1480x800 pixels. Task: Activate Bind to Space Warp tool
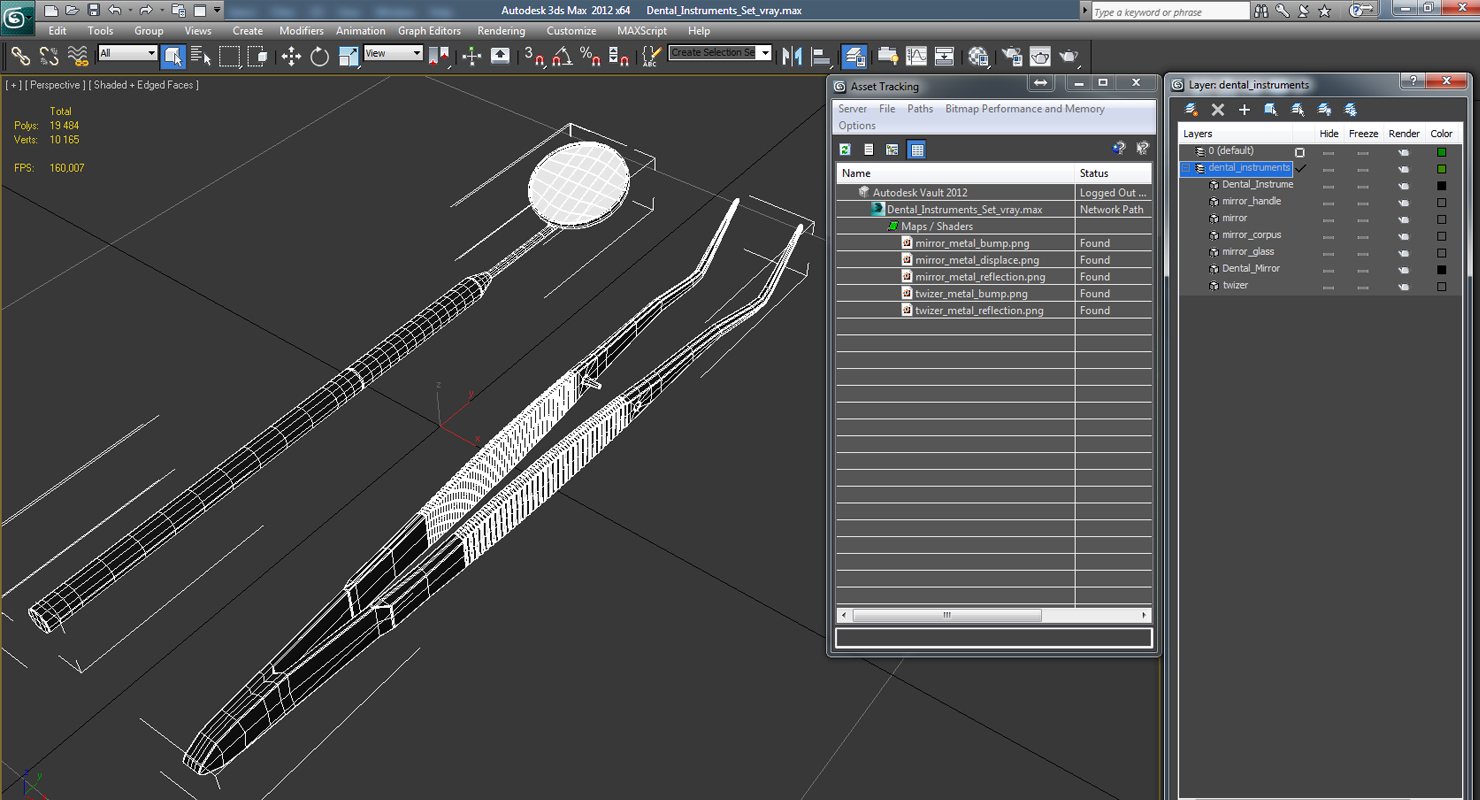click(77, 57)
